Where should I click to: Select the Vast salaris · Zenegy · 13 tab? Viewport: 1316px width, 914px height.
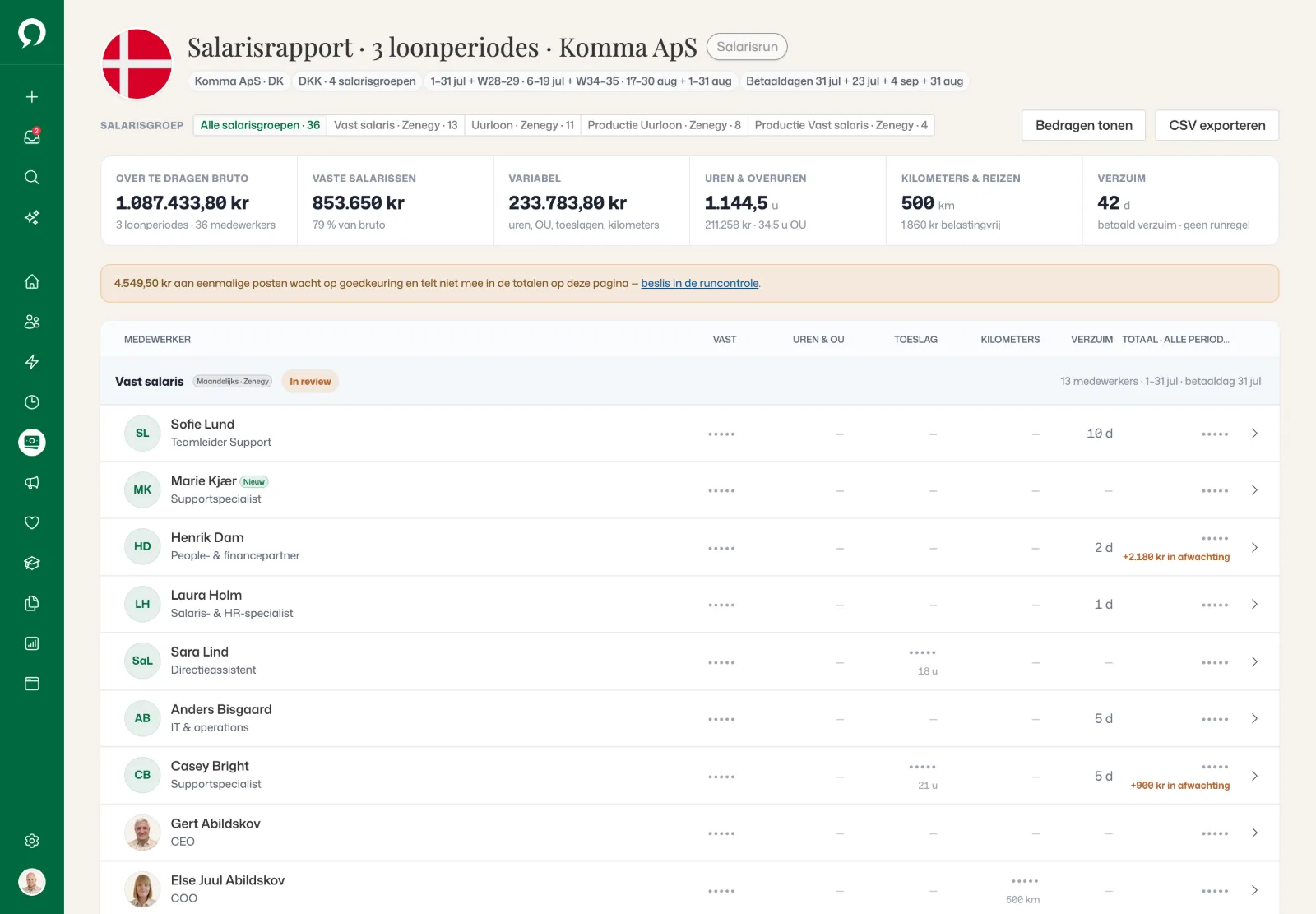click(396, 125)
